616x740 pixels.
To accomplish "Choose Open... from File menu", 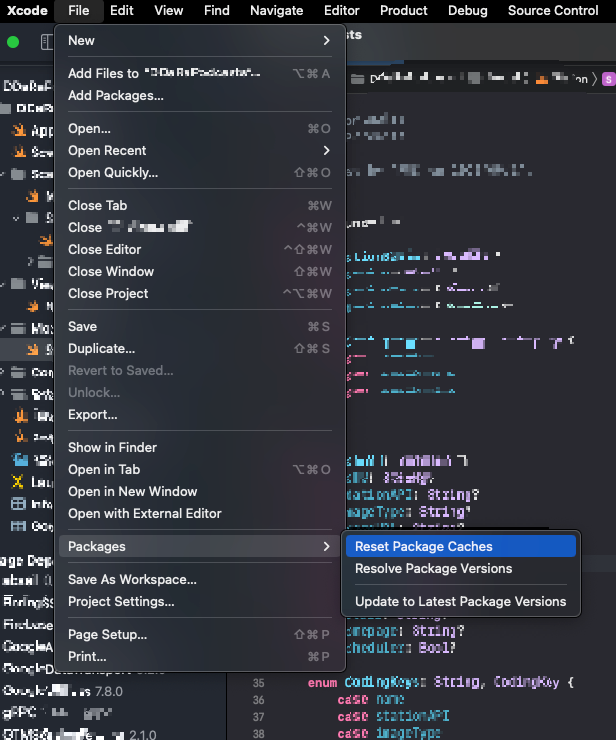I will coord(200,128).
